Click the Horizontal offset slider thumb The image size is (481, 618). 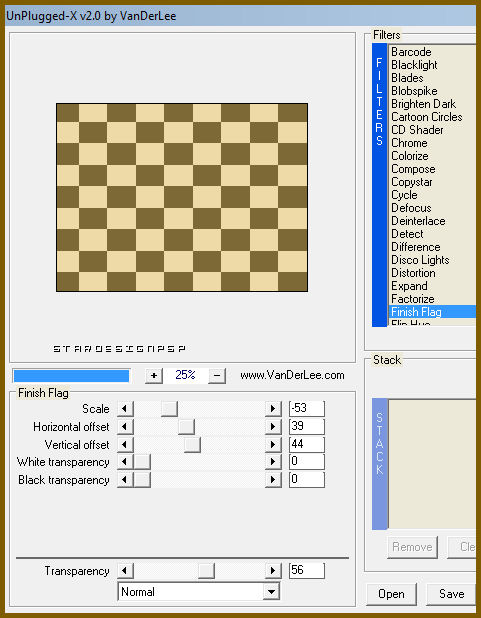[x=186, y=426]
